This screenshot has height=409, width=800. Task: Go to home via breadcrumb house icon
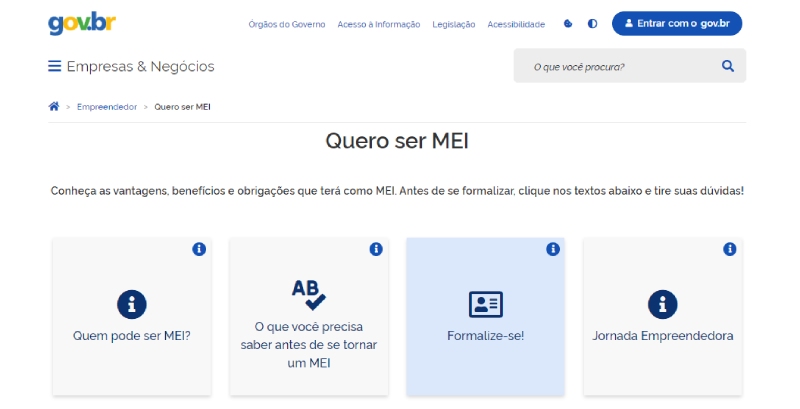point(54,106)
